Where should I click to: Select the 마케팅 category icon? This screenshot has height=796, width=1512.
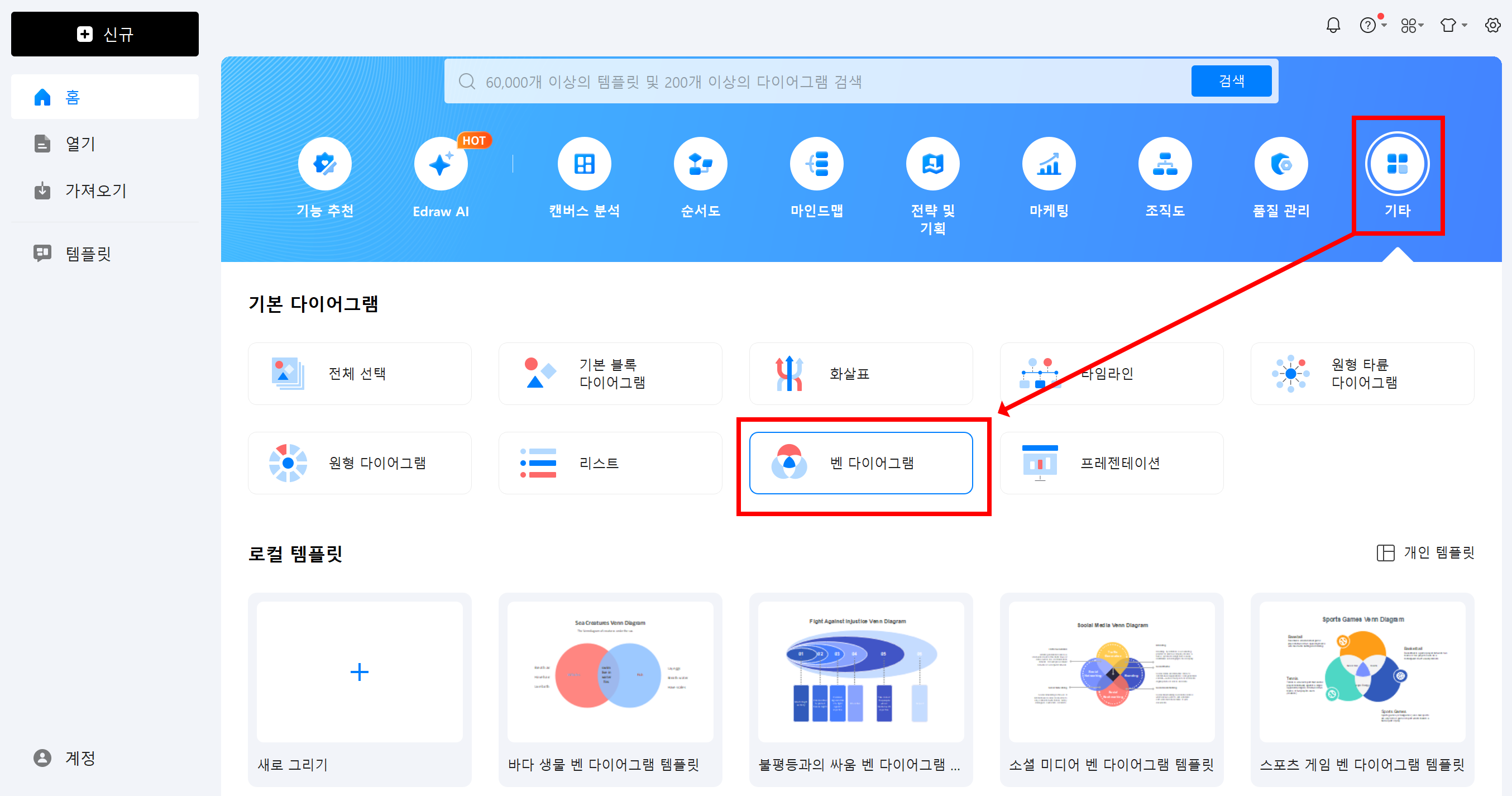[x=1049, y=164]
